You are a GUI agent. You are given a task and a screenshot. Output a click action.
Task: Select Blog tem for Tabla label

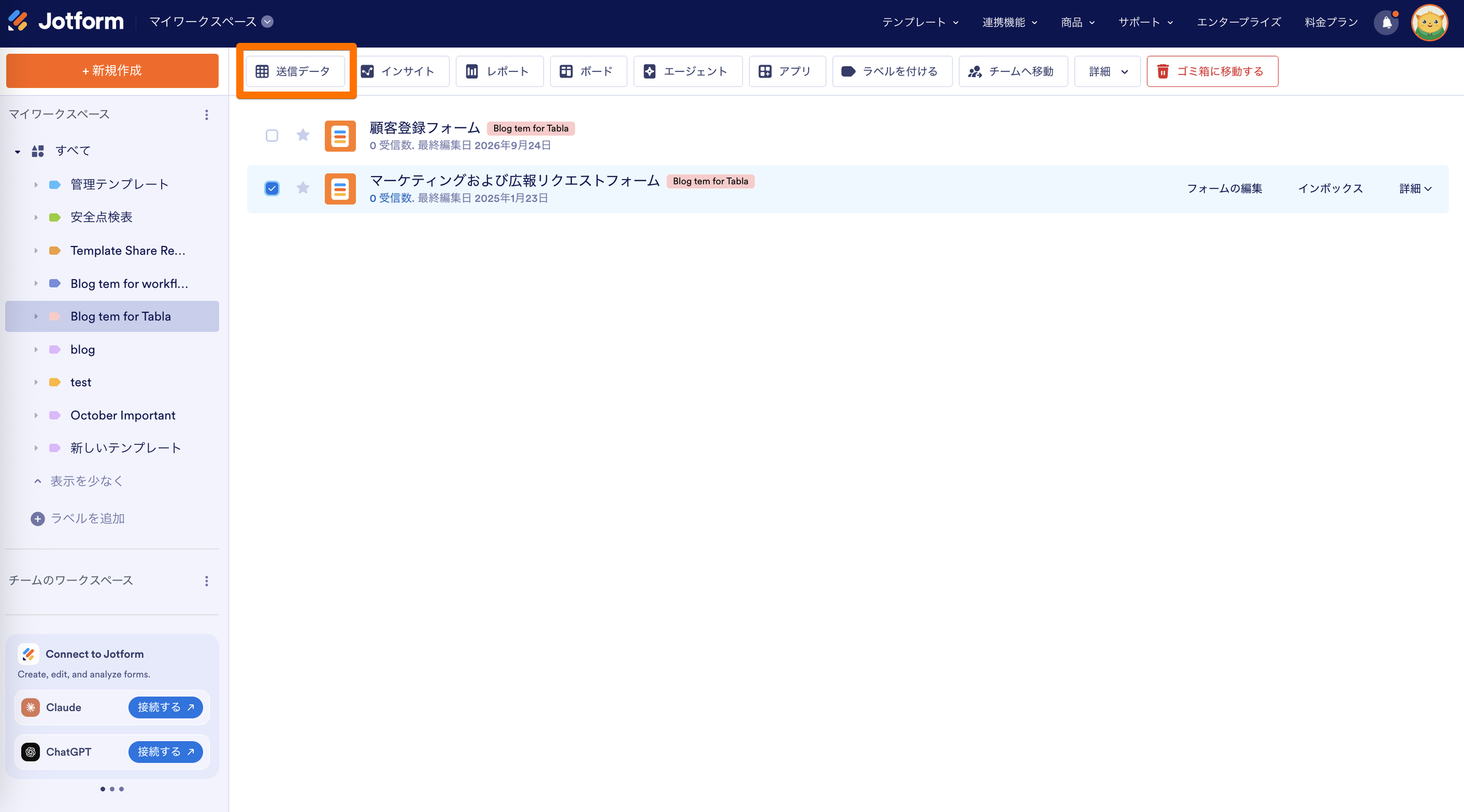click(x=112, y=316)
